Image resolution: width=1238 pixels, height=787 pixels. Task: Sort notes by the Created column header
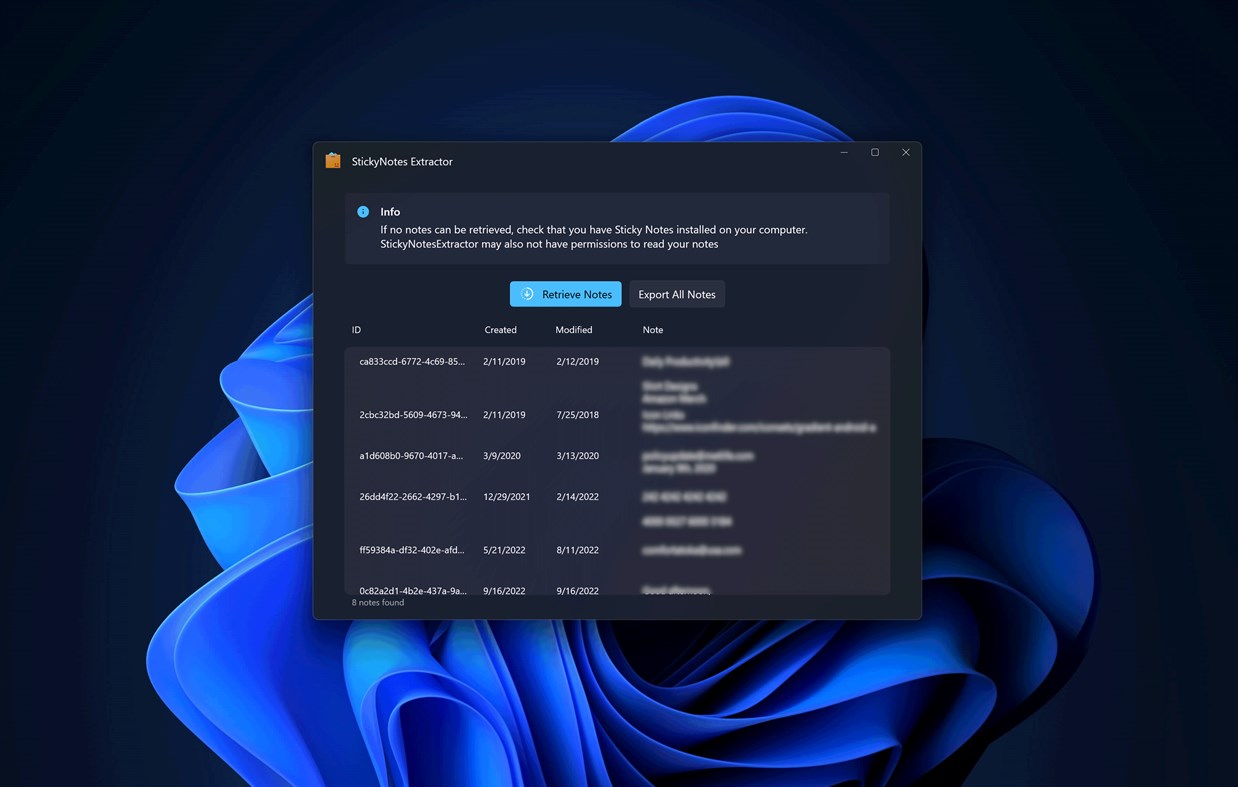500,329
